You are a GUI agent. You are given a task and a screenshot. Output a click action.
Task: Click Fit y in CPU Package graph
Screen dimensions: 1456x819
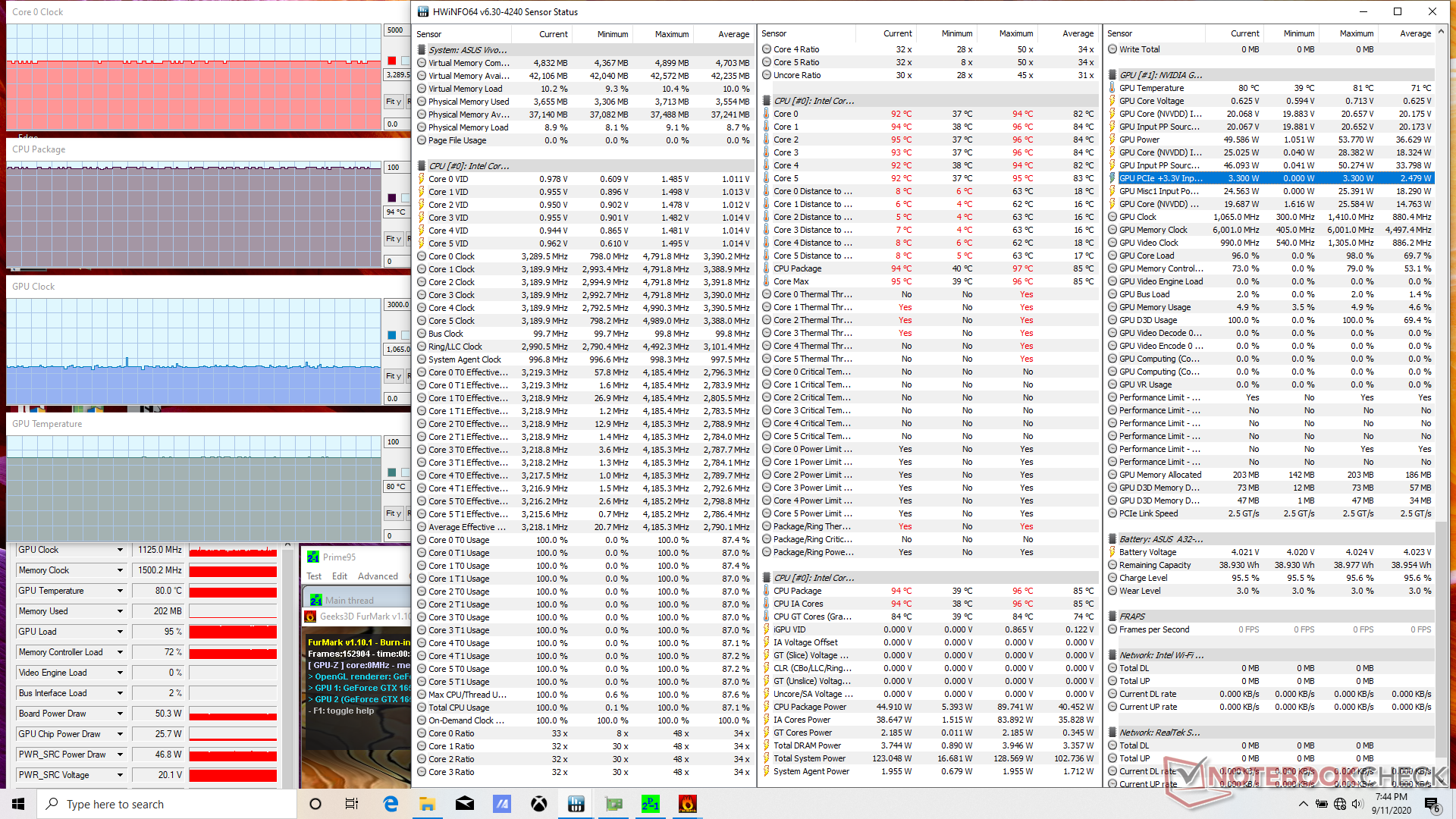pos(394,239)
